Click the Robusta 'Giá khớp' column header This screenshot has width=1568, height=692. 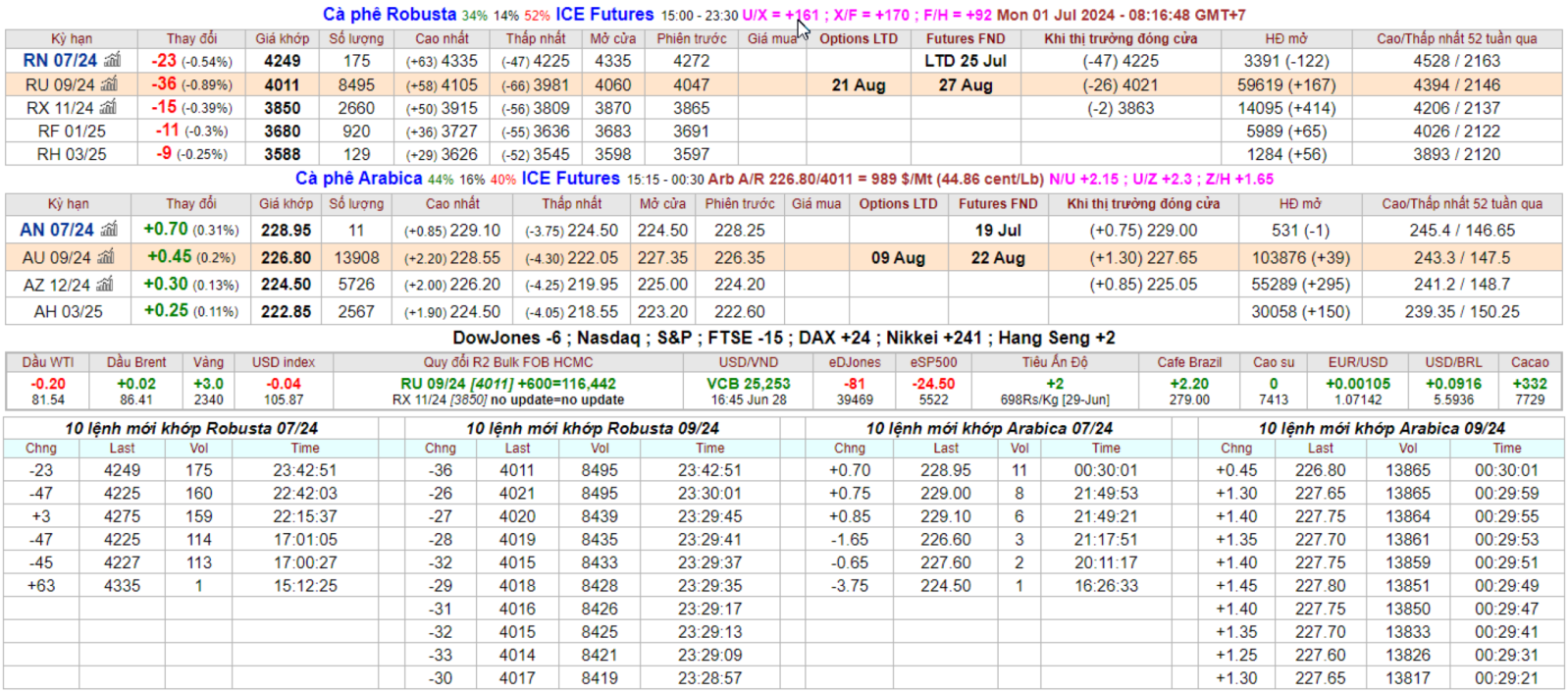[x=282, y=38]
